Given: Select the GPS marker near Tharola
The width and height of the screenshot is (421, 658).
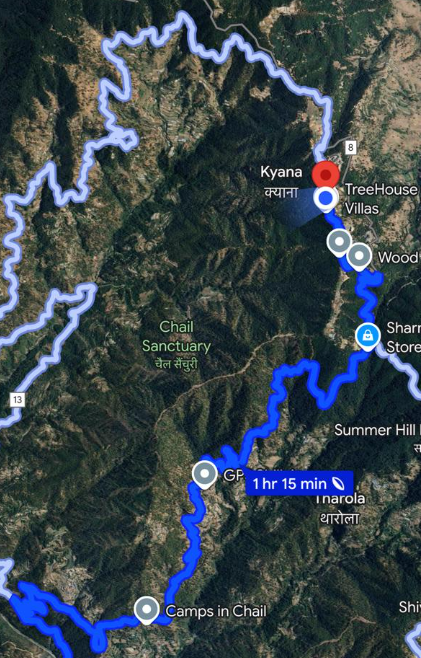Looking at the screenshot, I should (x=204, y=474).
